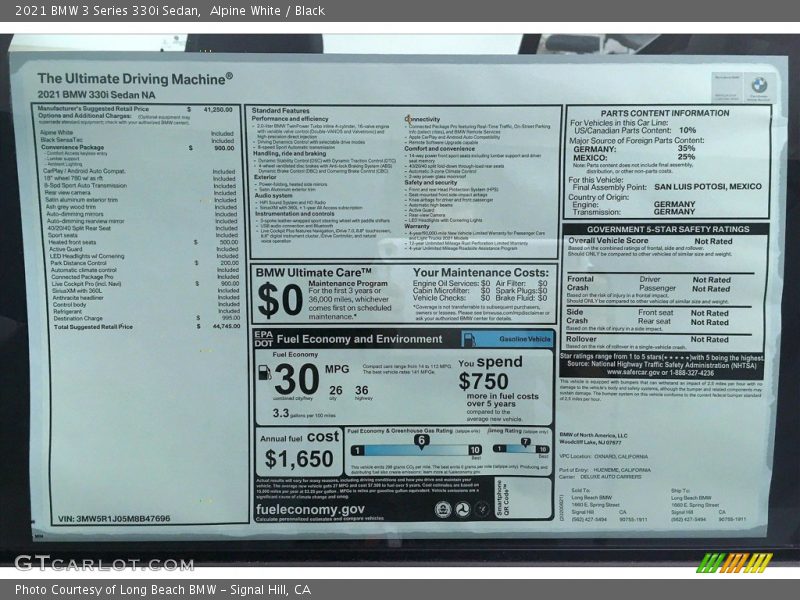Select the smog rating marker 7

(526, 442)
